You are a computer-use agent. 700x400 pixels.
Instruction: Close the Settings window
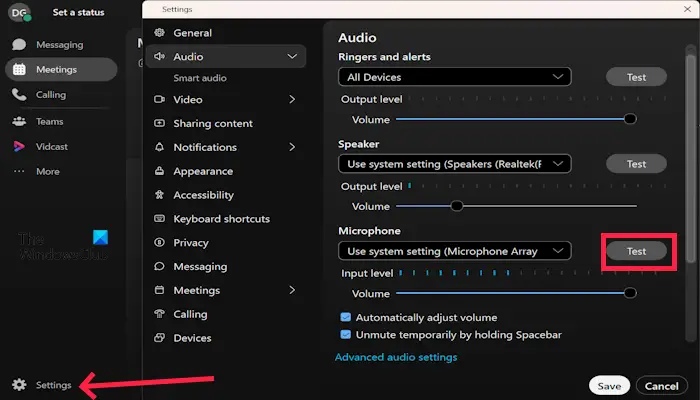tap(688, 9)
